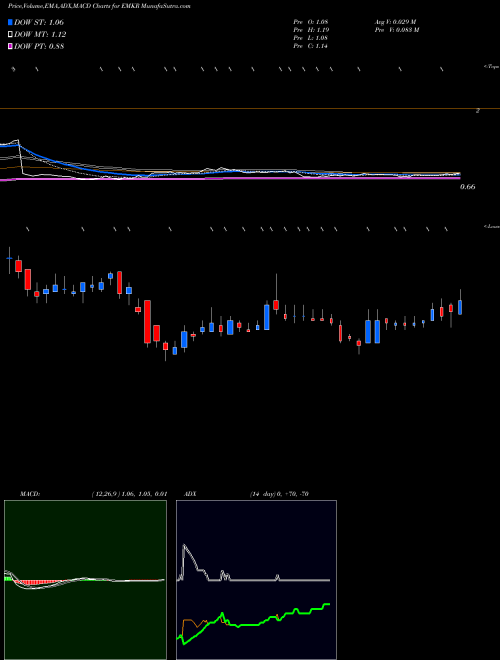This screenshot has height=660, width=500.
Task: Click the magenta DOW PT legend swatch
Action: pos(10,46)
